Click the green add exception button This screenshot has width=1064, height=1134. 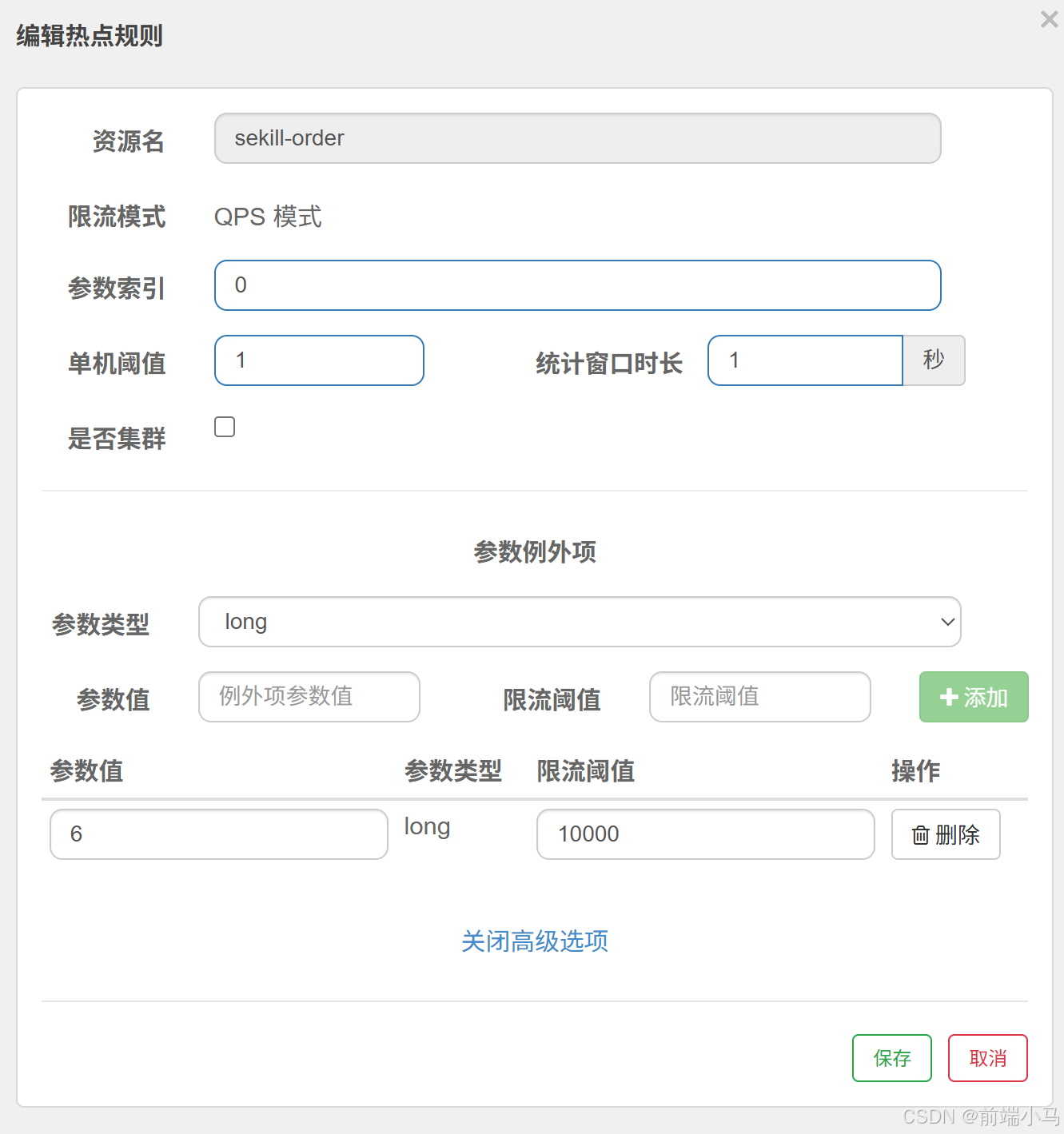click(974, 697)
